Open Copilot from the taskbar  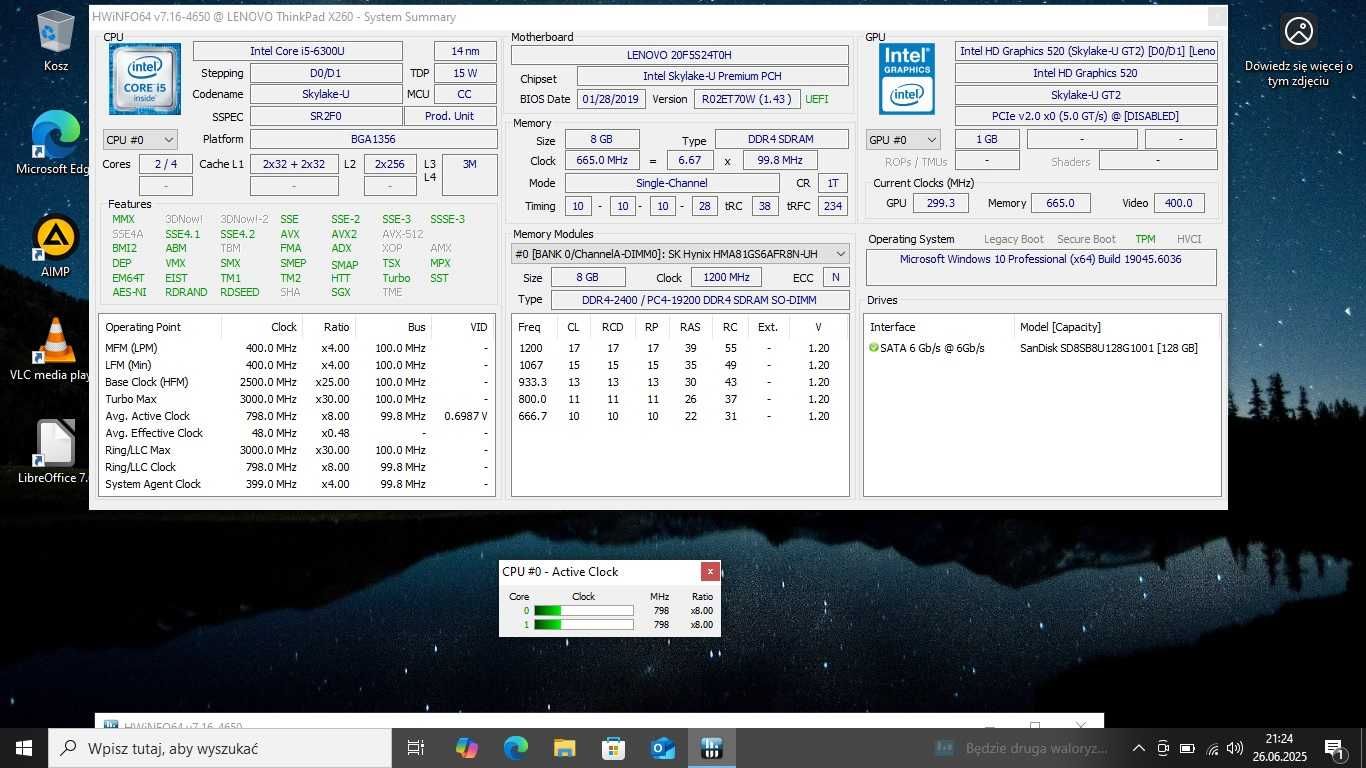[x=466, y=748]
